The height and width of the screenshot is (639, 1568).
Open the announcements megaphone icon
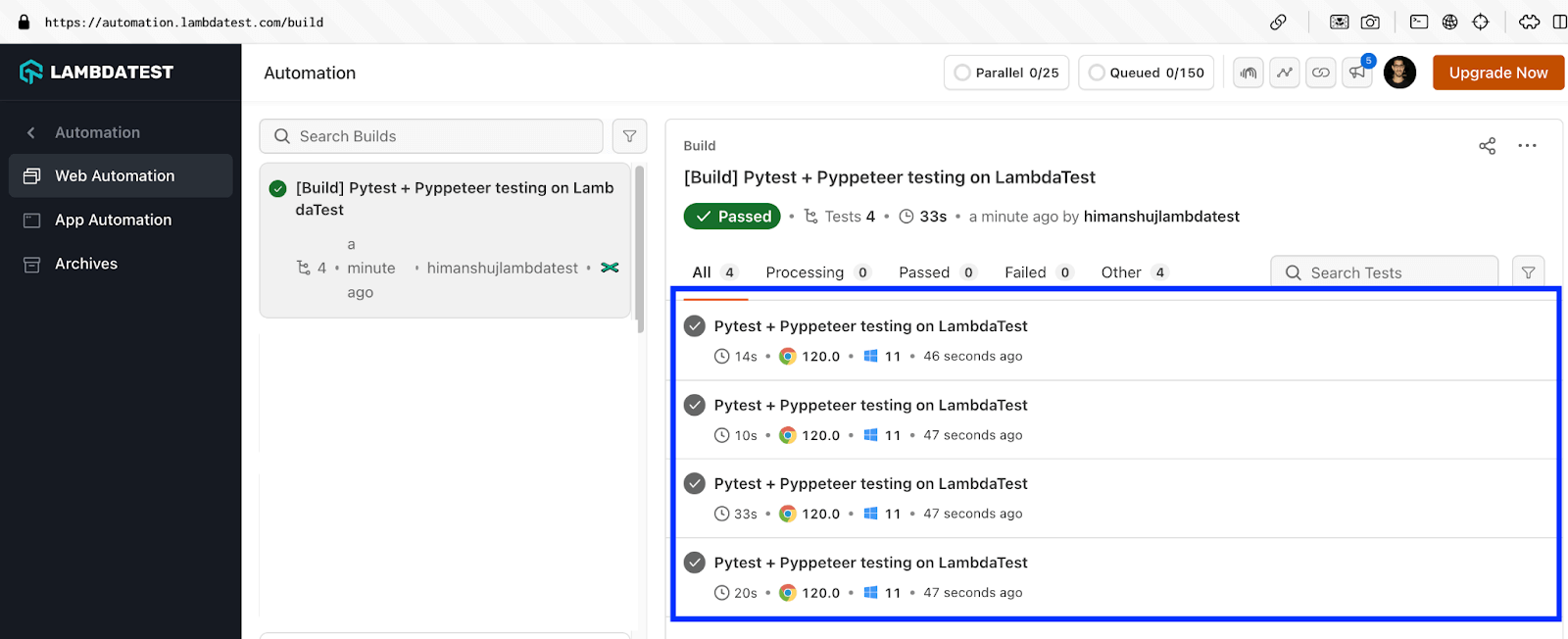point(1357,73)
